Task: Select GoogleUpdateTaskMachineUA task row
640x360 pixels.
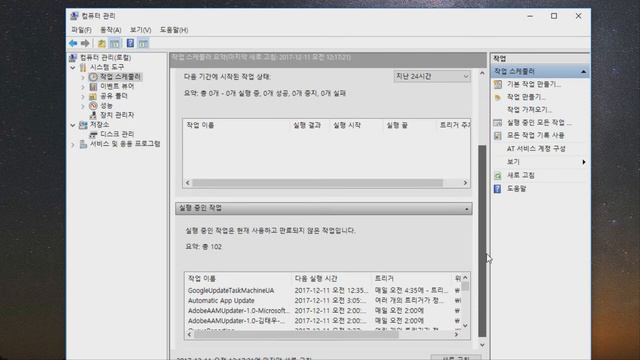Action: click(x=322, y=291)
